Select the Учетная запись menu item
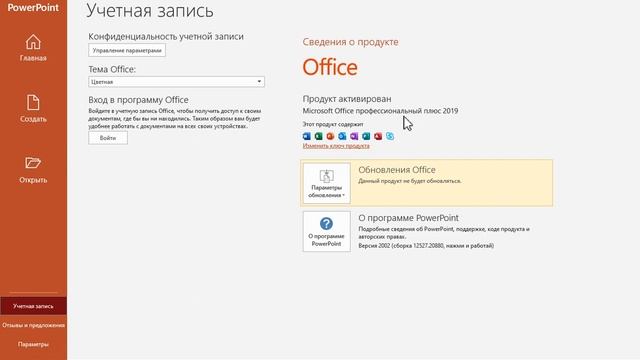This screenshot has width=640, height=360. (x=33, y=306)
